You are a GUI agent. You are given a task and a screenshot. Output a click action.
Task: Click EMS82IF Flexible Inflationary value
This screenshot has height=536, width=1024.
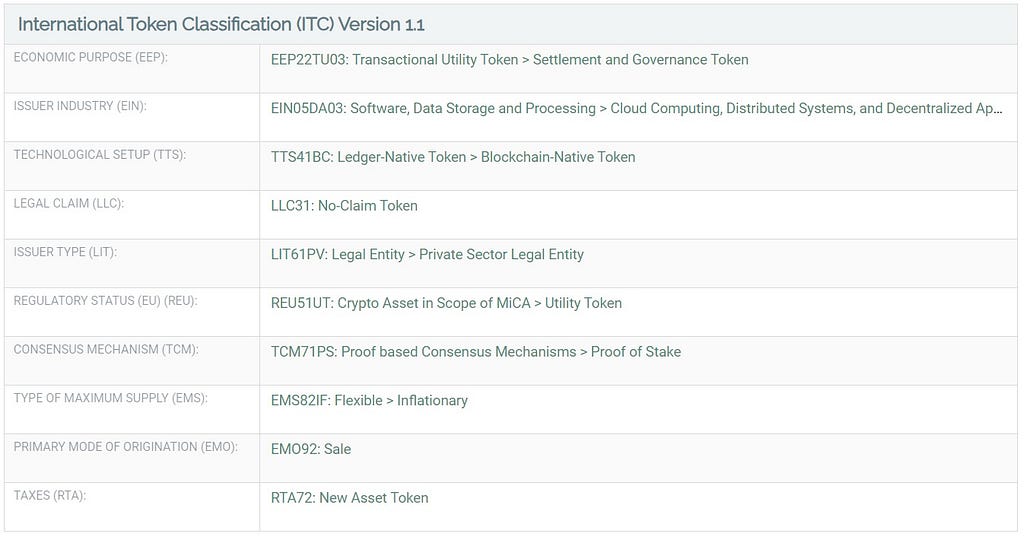click(369, 400)
